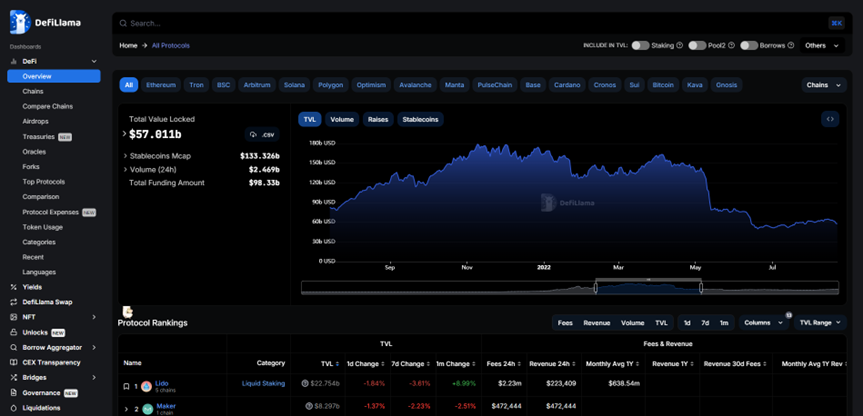This screenshot has width=863, height=416.
Task: Toggle Borrows inclusion in TVL
Action: pyautogui.click(x=749, y=46)
